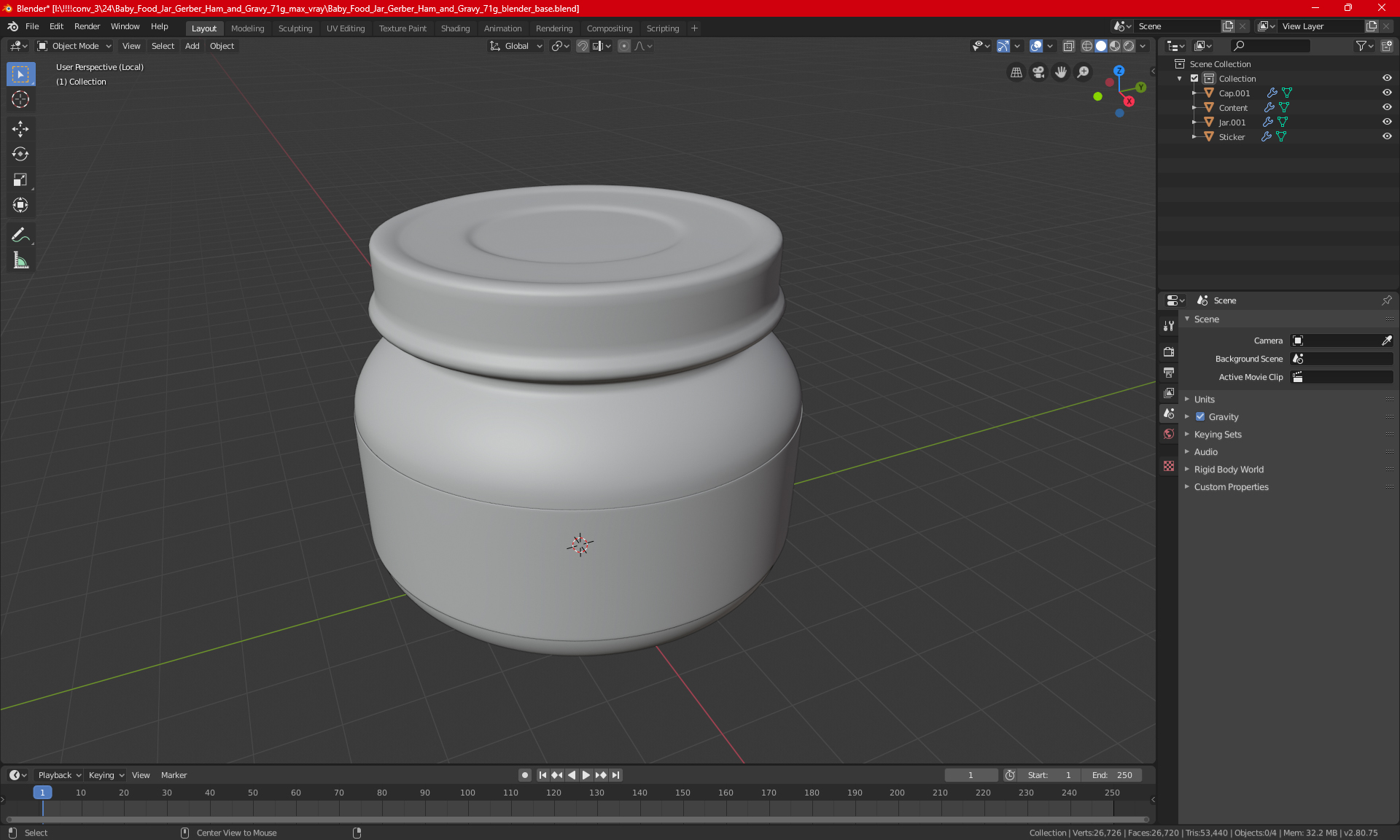
Task: Hide Jar.001 object in viewport
Action: [x=1387, y=122]
